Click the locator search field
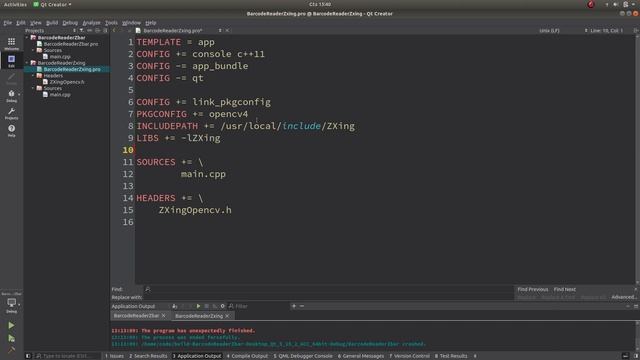This screenshot has height=360, width=640. pyautogui.click(x=67, y=356)
